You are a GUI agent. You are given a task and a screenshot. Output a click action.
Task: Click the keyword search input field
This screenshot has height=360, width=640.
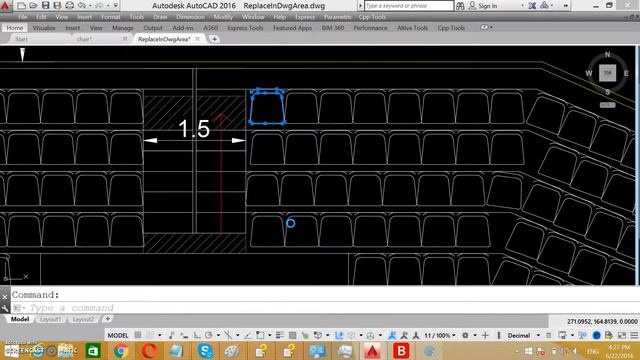click(409, 6)
